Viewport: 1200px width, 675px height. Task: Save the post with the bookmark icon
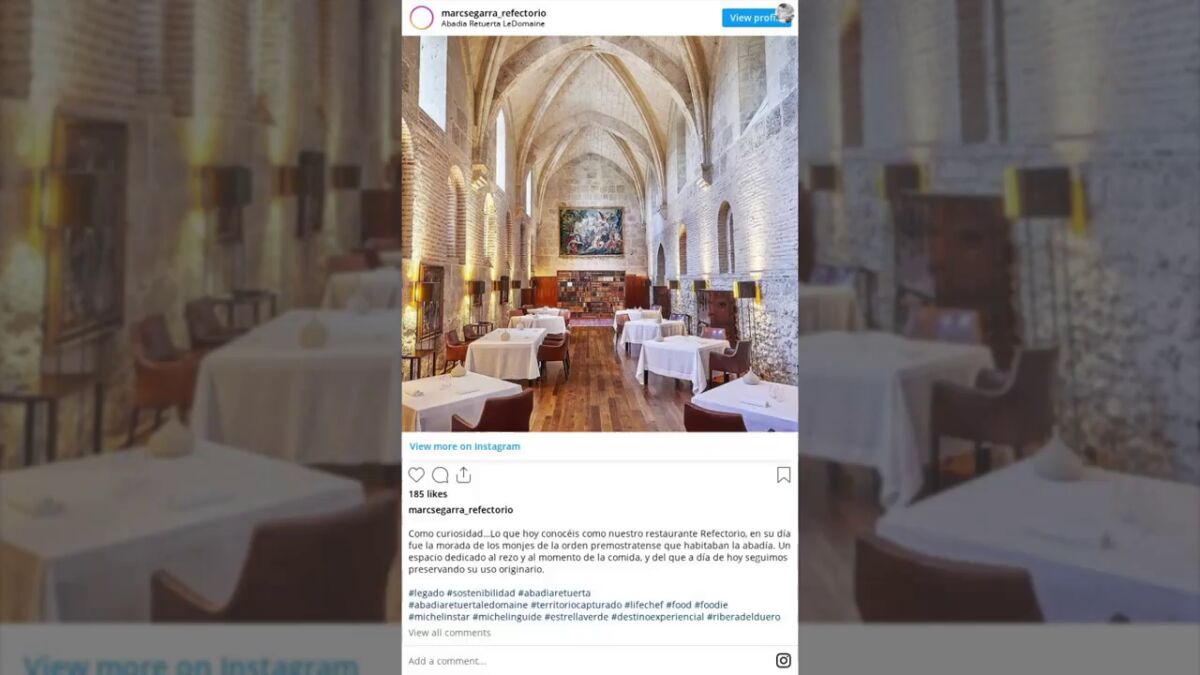(784, 475)
